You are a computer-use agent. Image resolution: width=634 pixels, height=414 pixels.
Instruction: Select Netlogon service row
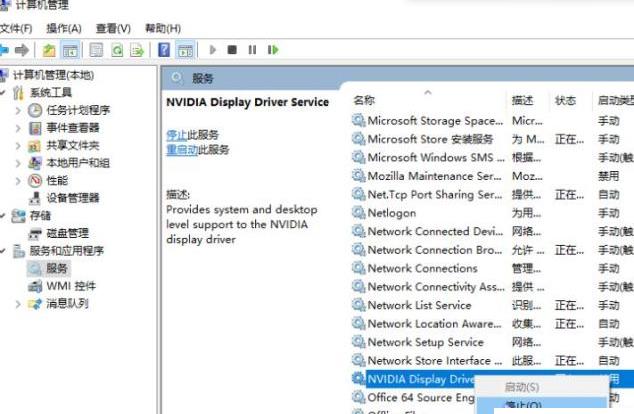tap(492, 213)
